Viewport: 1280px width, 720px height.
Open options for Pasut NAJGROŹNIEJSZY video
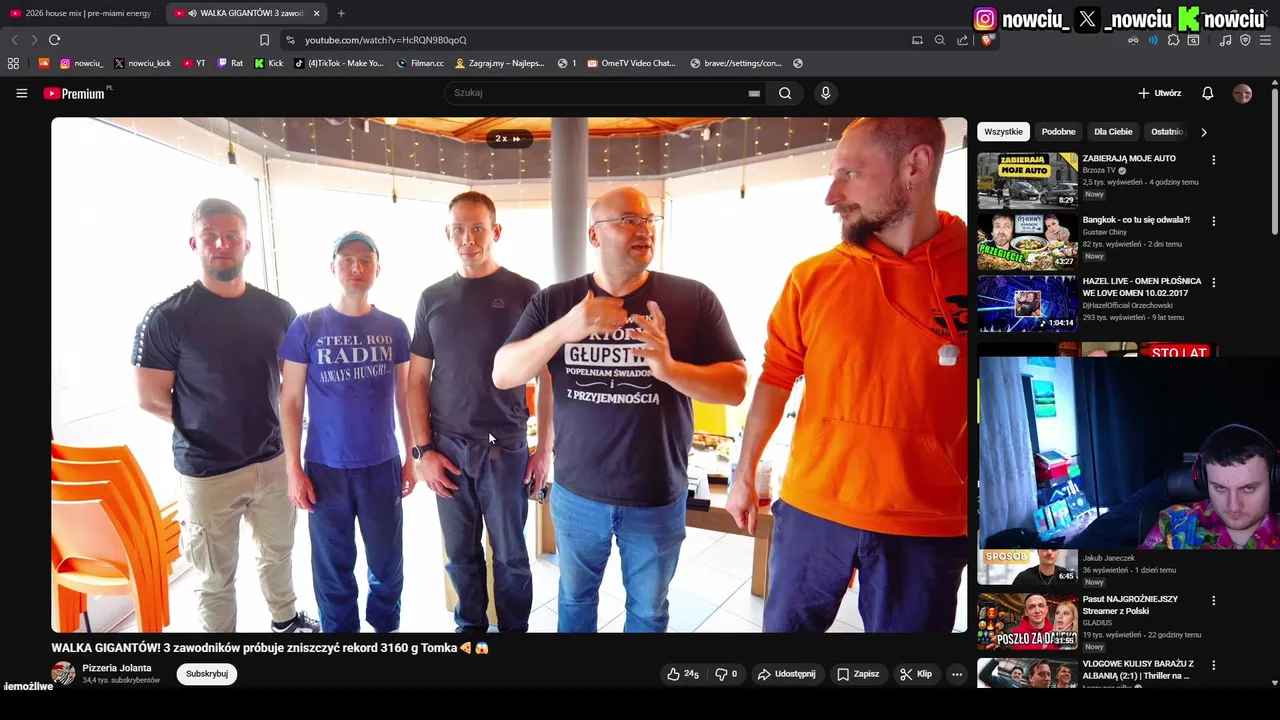1214,601
